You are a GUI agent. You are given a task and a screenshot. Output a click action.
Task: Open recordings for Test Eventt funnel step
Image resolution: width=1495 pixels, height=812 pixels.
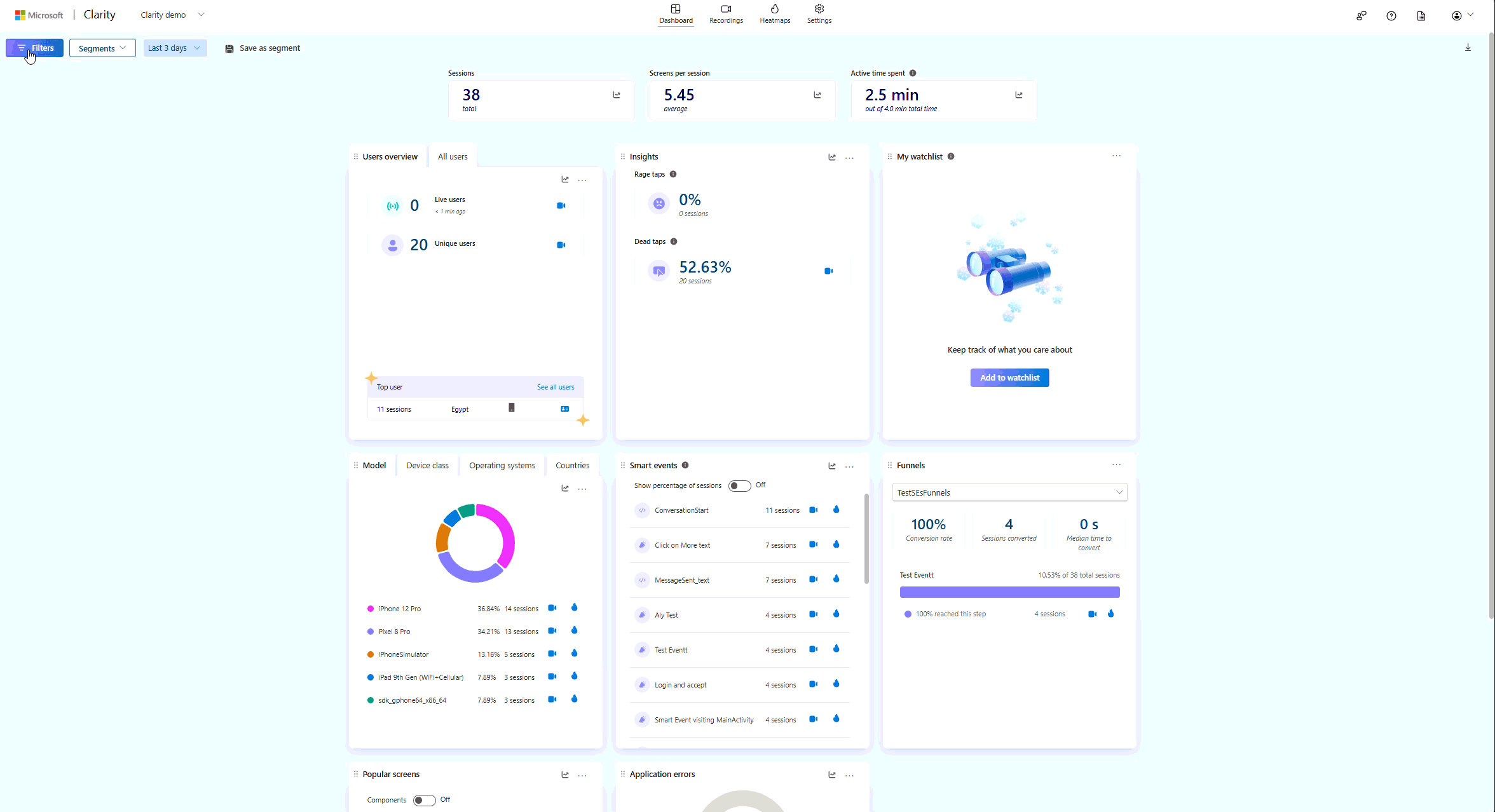pyautogui.click(x=1092, y=614)
